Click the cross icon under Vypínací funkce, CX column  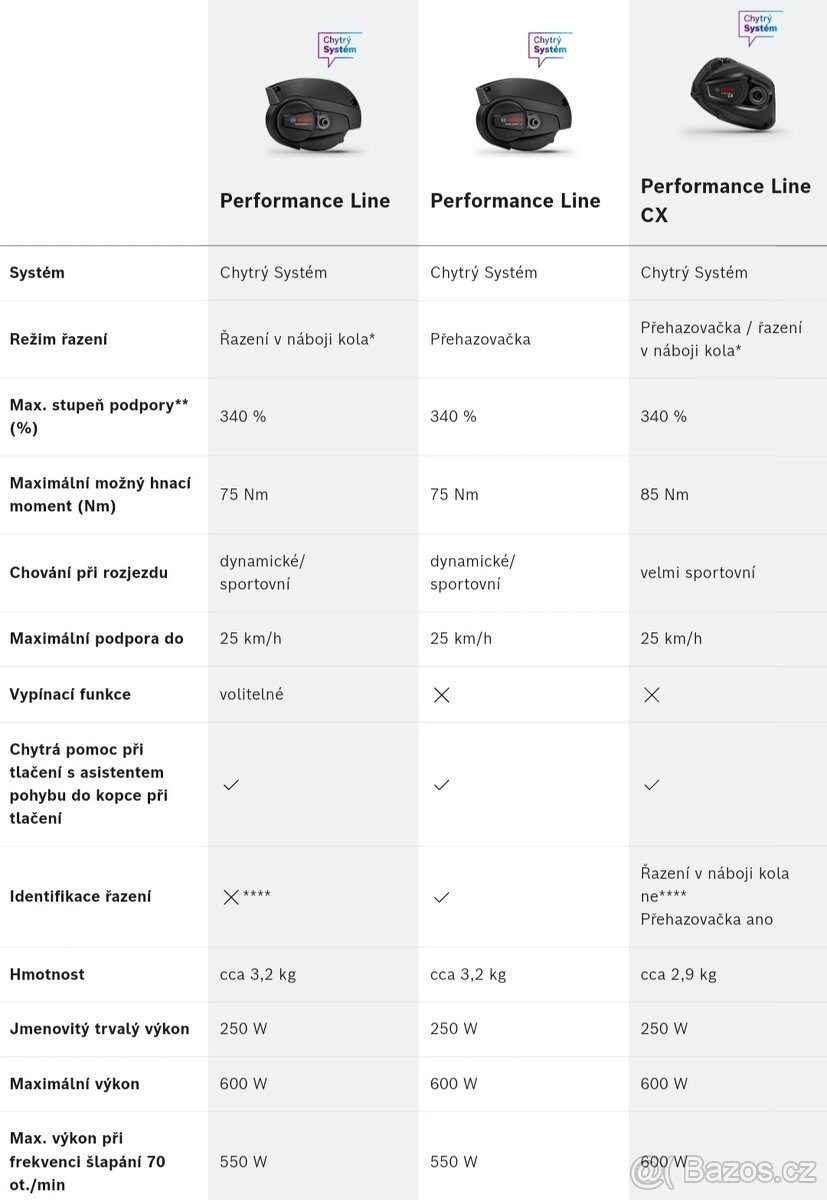tap(652, 695)
